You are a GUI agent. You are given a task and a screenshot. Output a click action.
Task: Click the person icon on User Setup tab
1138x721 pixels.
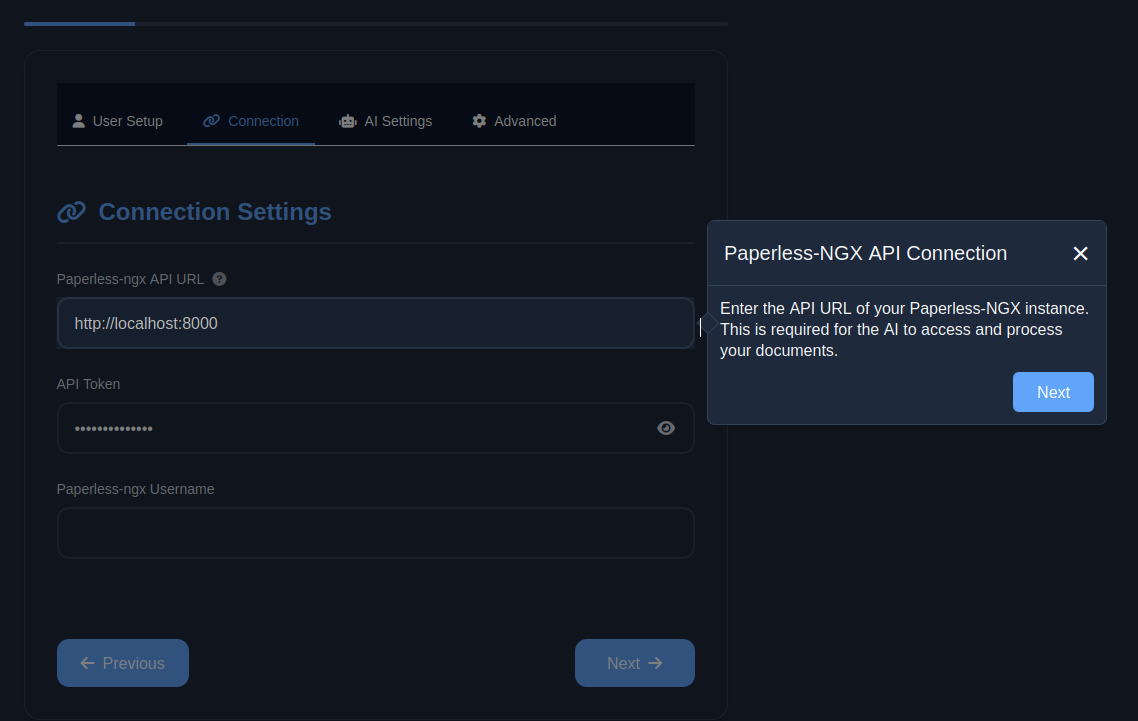coord(78,121)
